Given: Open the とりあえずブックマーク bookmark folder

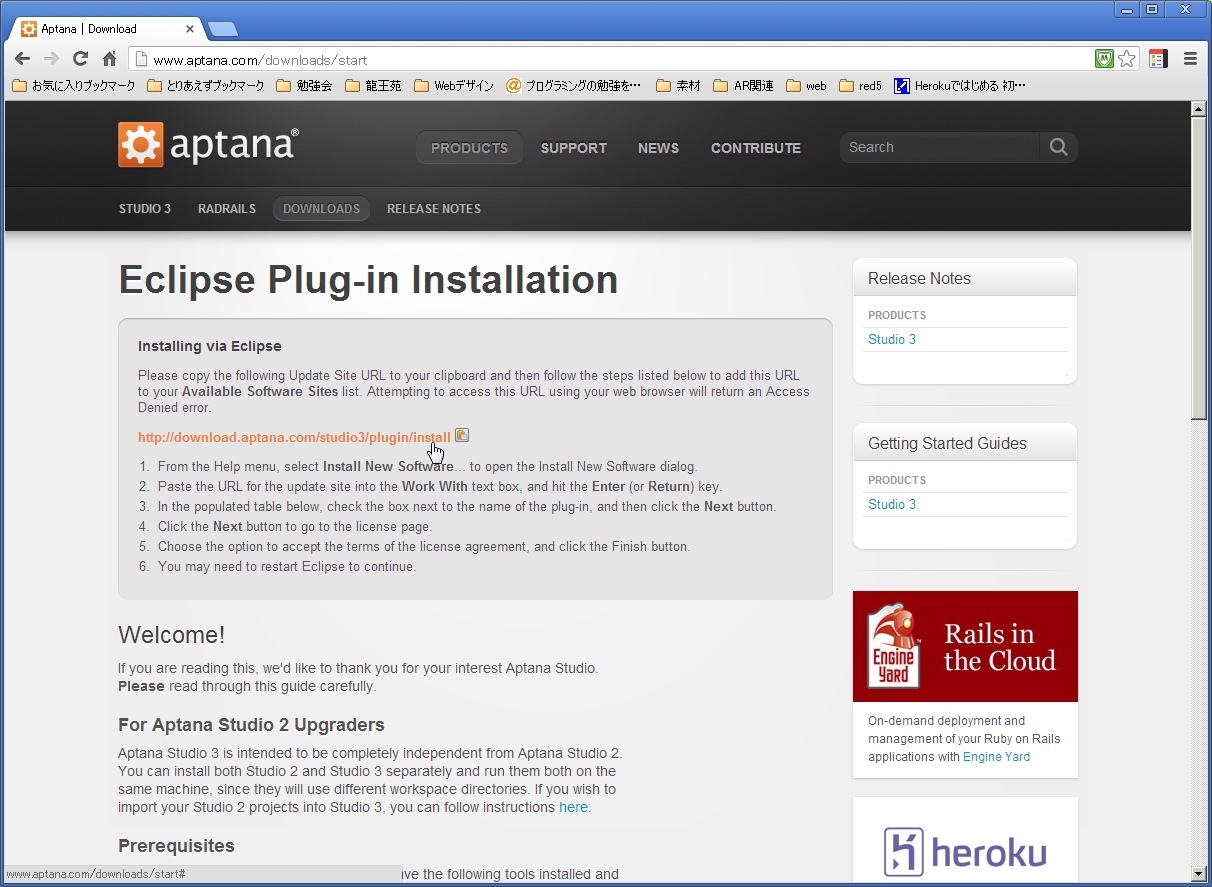Looking at the screenshot, I should point(206,86).
